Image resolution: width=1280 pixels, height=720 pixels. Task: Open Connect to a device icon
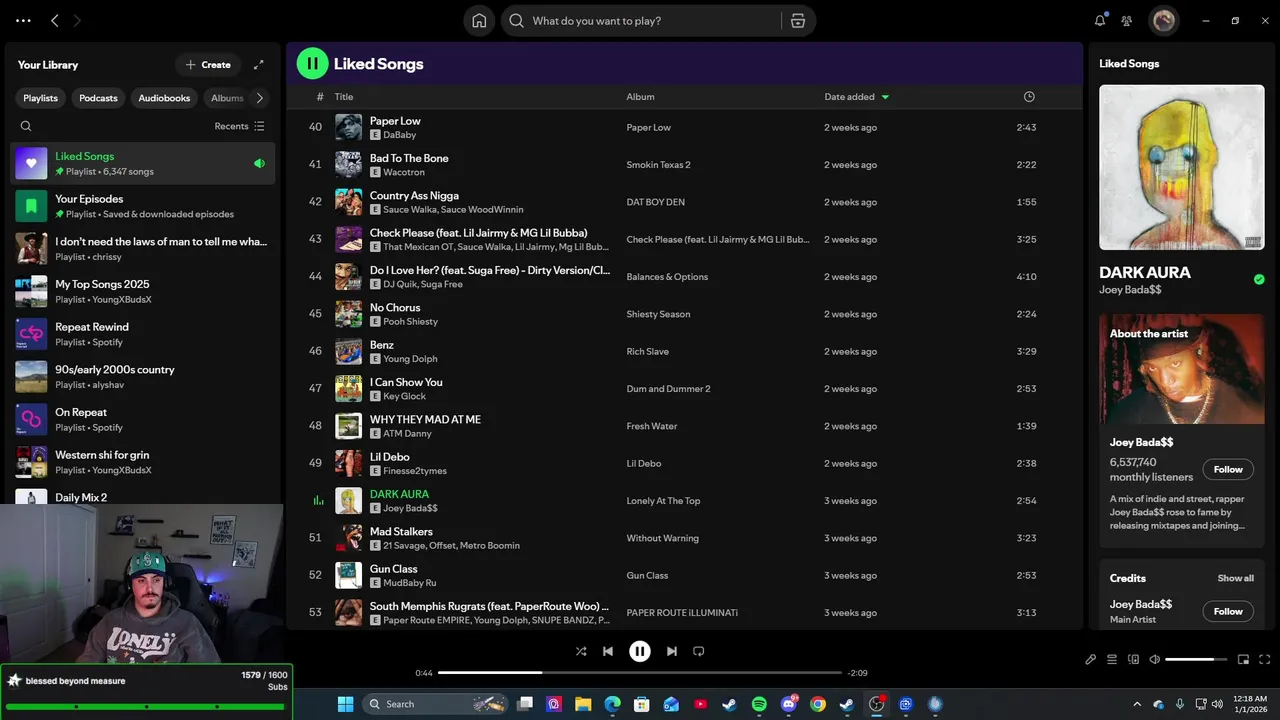[x=1133, y=659]
